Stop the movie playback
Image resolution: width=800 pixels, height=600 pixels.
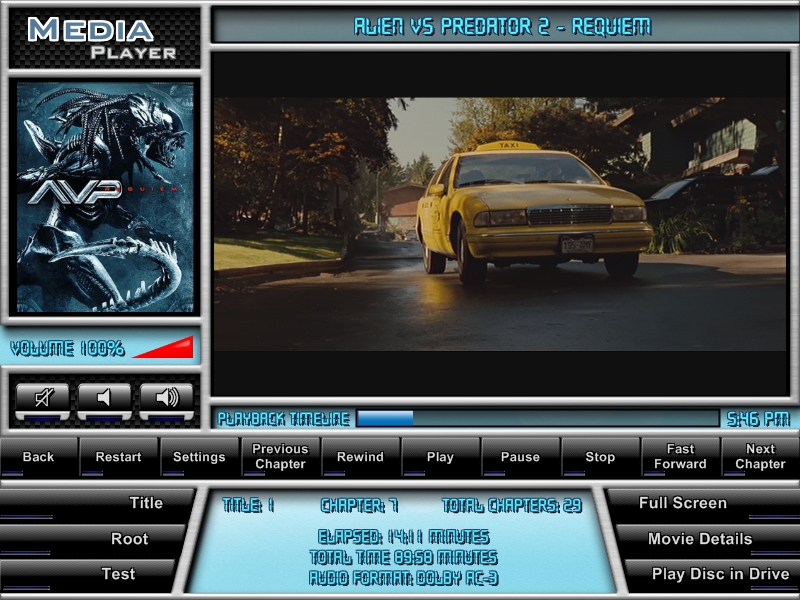tap(600, 457)
